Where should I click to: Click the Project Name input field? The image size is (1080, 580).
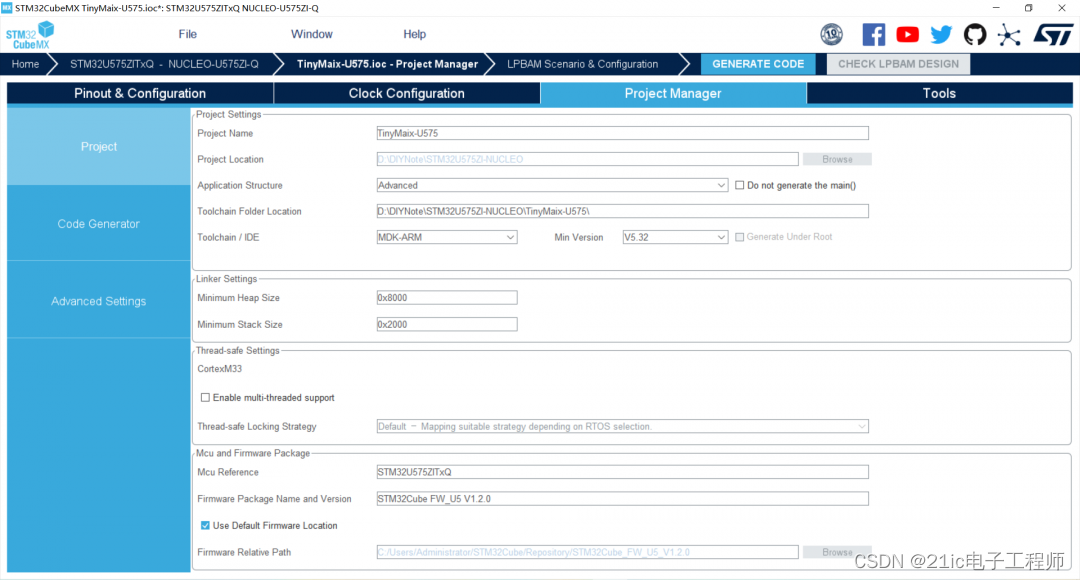622,133
